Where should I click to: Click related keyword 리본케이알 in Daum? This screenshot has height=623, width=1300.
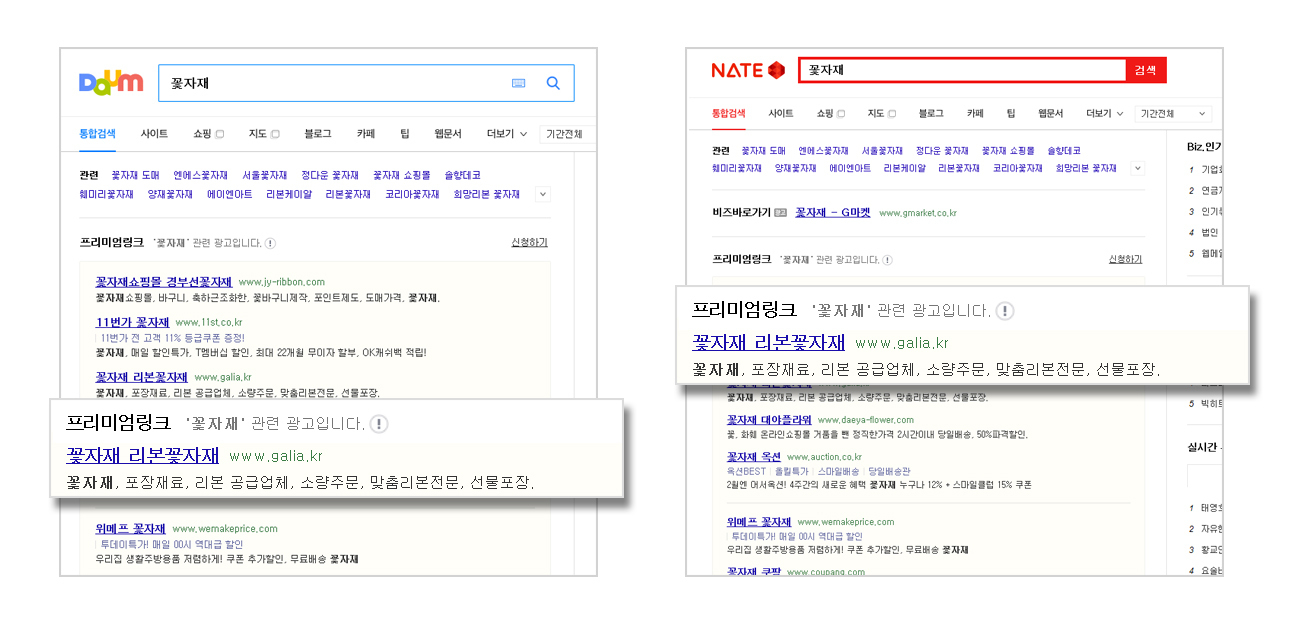pyautogui.click(x=289, y=195)
